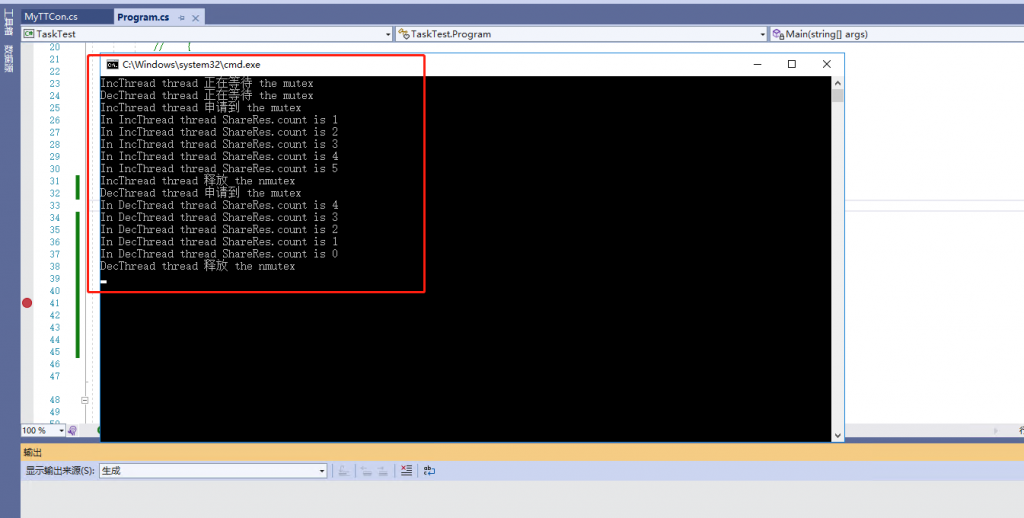Click the clear all output icon
This screenshot has height=518, width=1024.
(406, 470)
